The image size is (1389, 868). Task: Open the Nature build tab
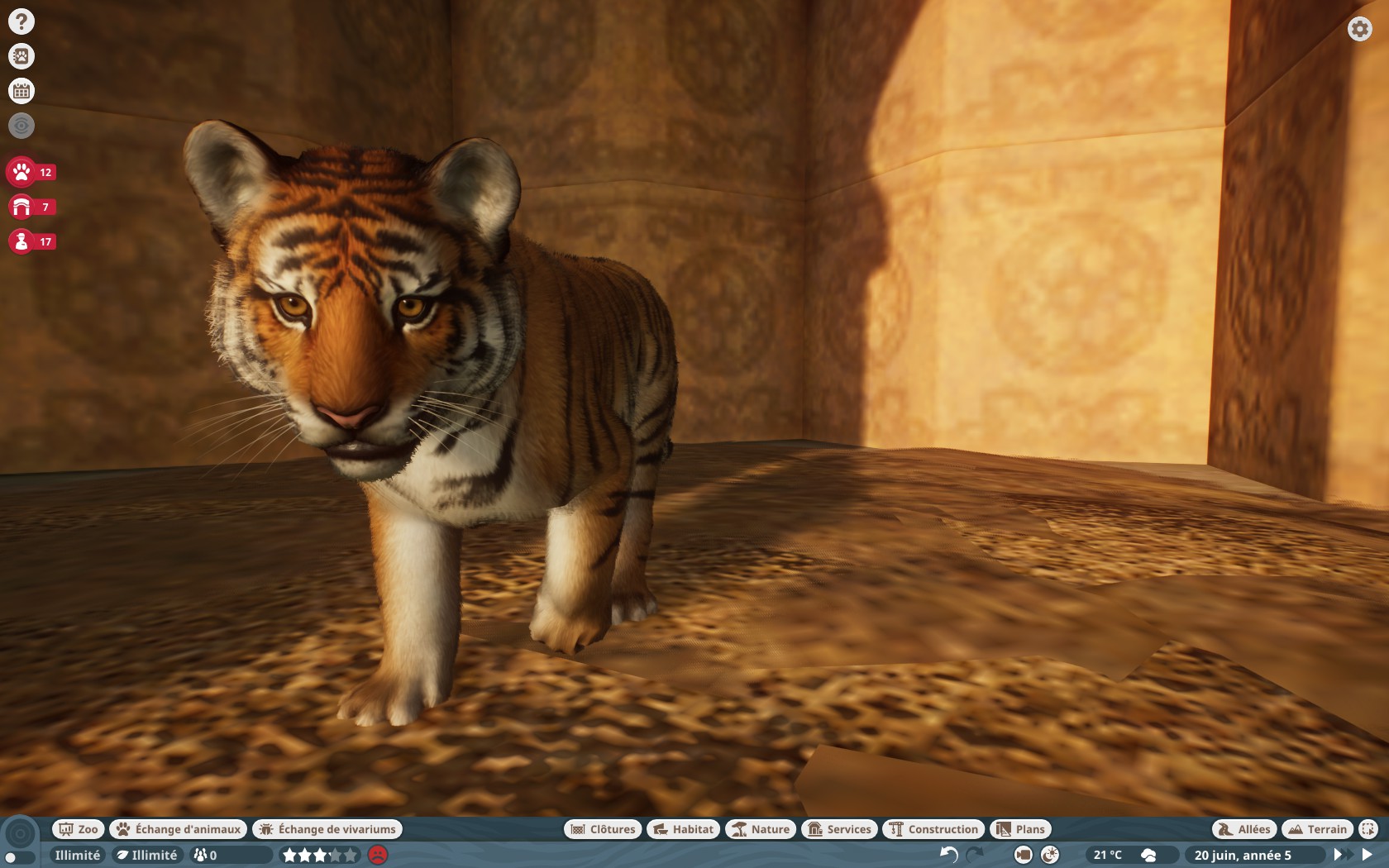click(x=761, y=829)
